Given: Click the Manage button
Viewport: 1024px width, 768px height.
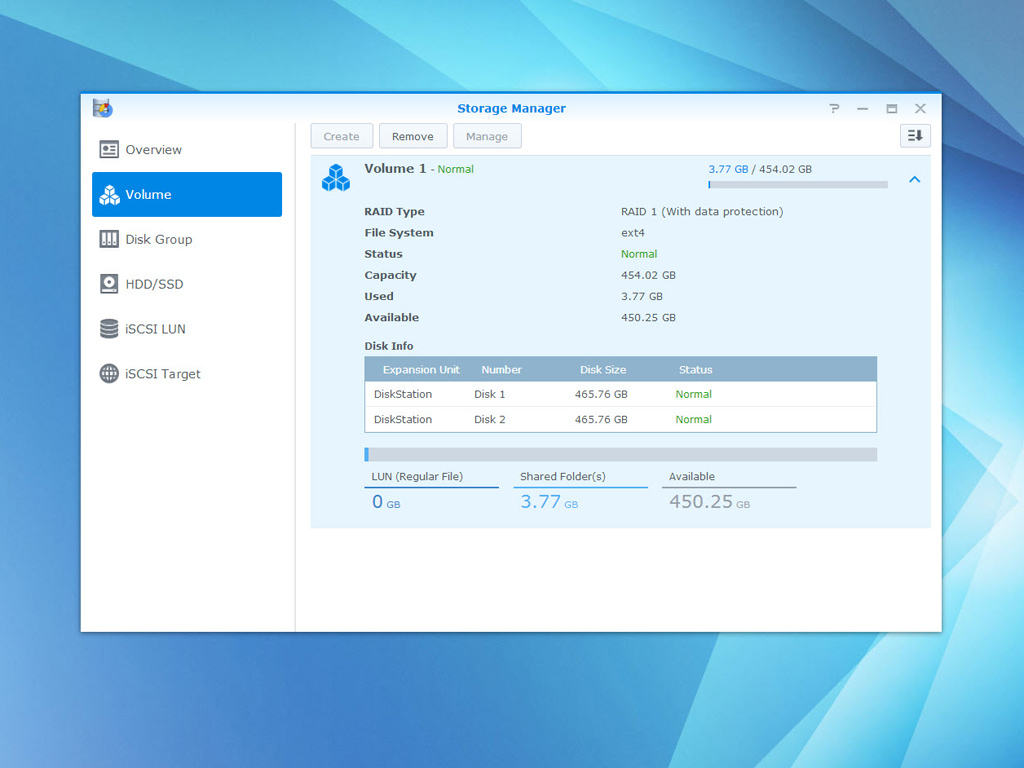Looking at the screenshot, I should 487,136.
